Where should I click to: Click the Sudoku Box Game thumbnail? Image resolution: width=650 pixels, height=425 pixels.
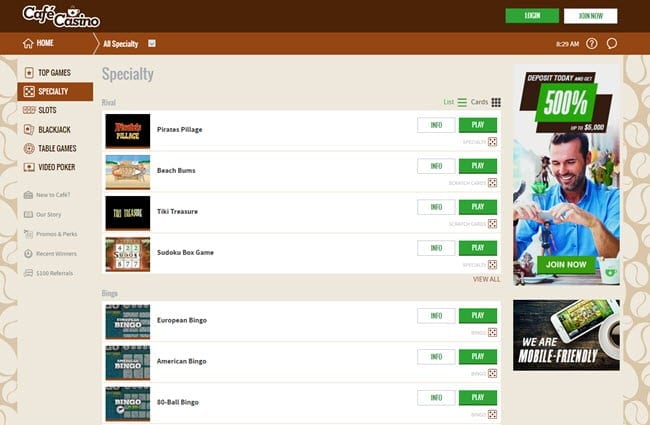pyautogui.click(x=128, y=254)
